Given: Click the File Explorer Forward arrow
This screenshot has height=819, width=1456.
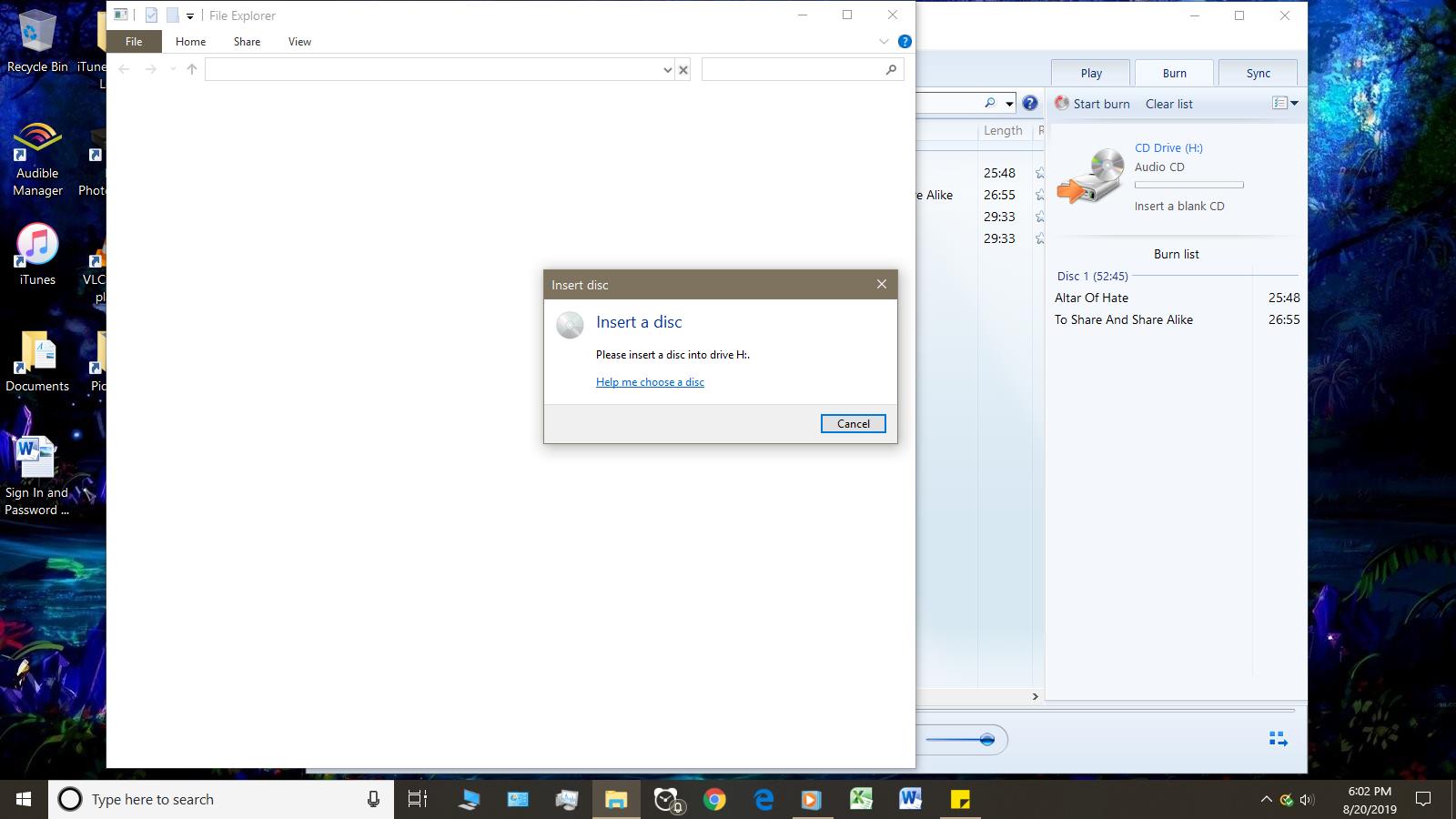Looking at the screenshot, I should click(x=150, y=69).
